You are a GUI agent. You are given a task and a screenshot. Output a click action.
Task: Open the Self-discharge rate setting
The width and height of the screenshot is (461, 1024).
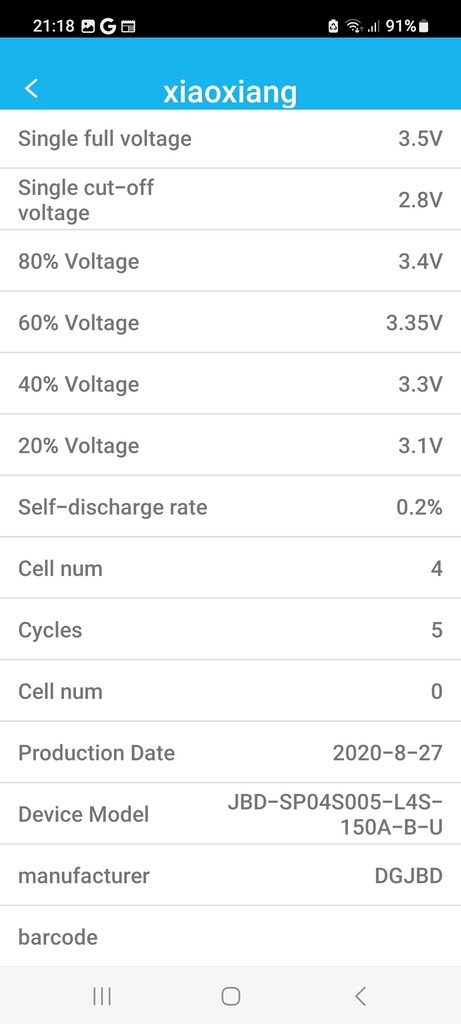(x=230, y=507)
